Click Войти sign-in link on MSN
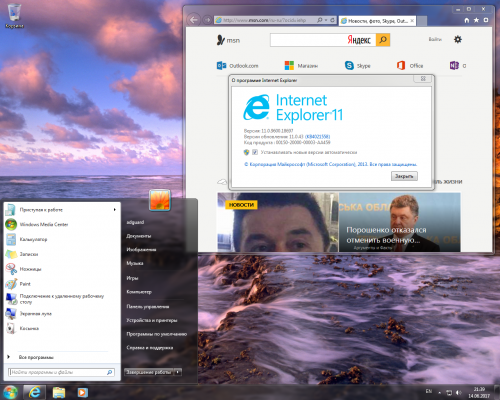 click(x=435, y=39)
